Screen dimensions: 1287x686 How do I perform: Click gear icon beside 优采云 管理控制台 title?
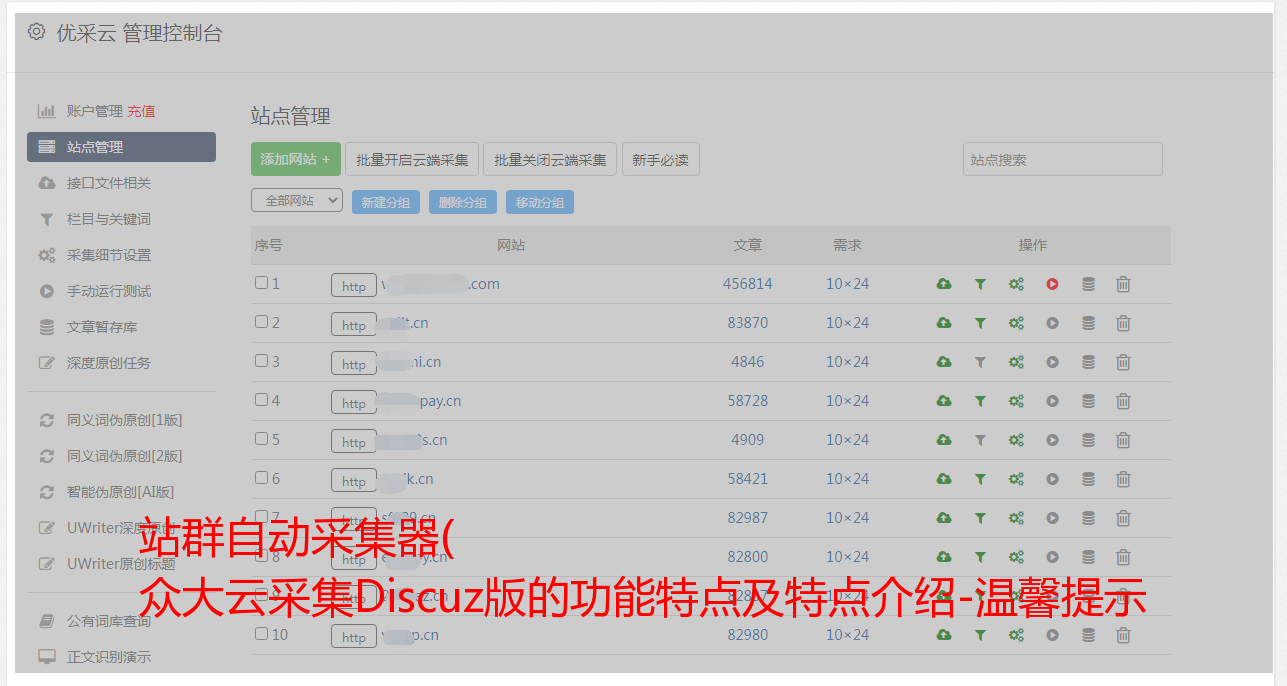(36, 32)
